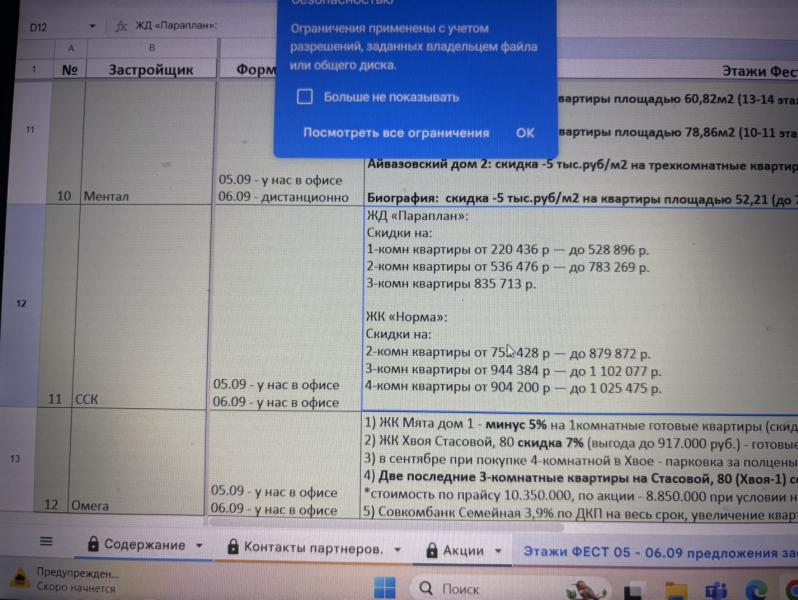Click the ЖД «Параплан»: offers cell
This screenshot has width=798, height=600.
pos(580,309)
